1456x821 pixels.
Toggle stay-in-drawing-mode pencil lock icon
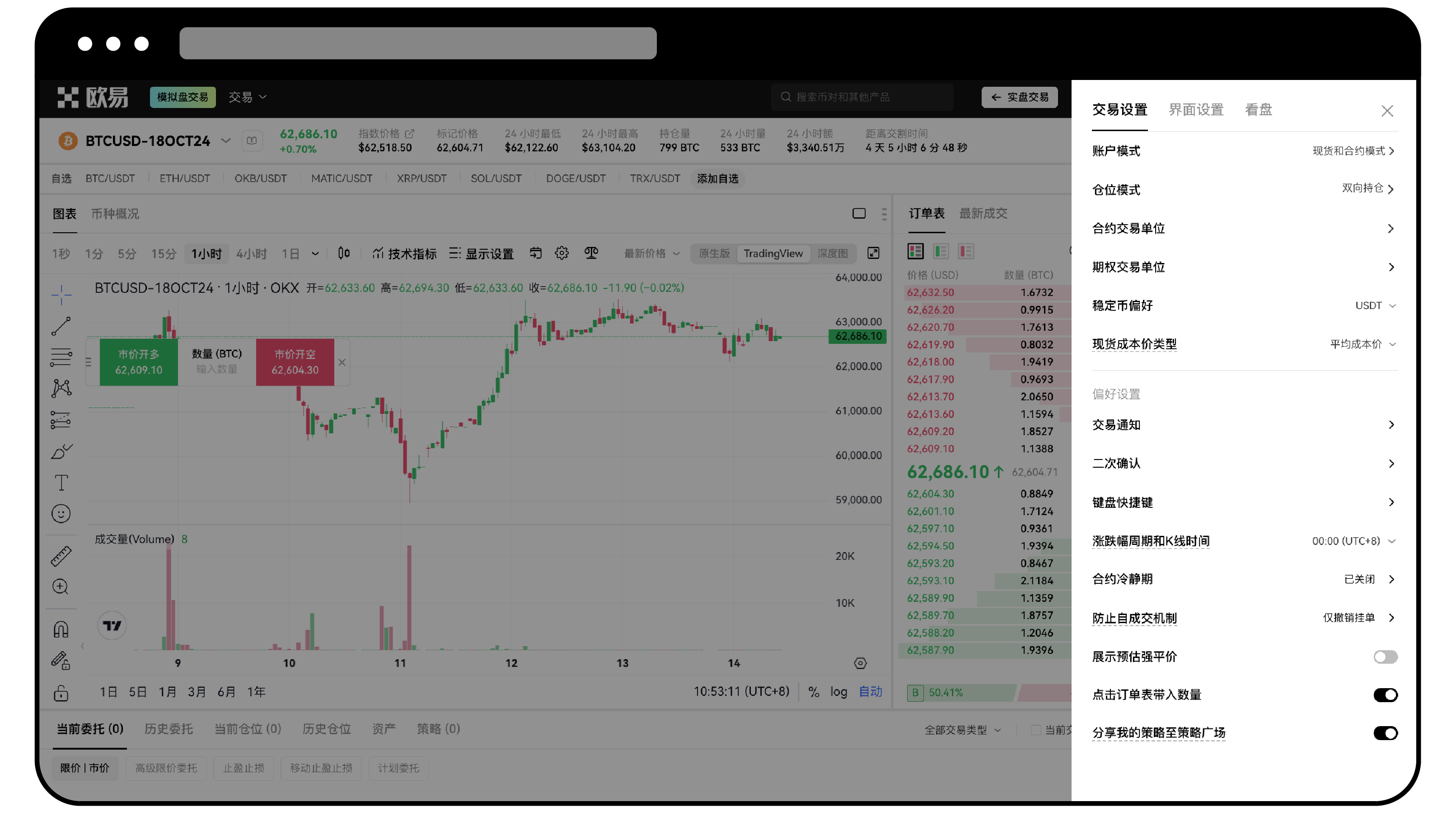point(61,661)
